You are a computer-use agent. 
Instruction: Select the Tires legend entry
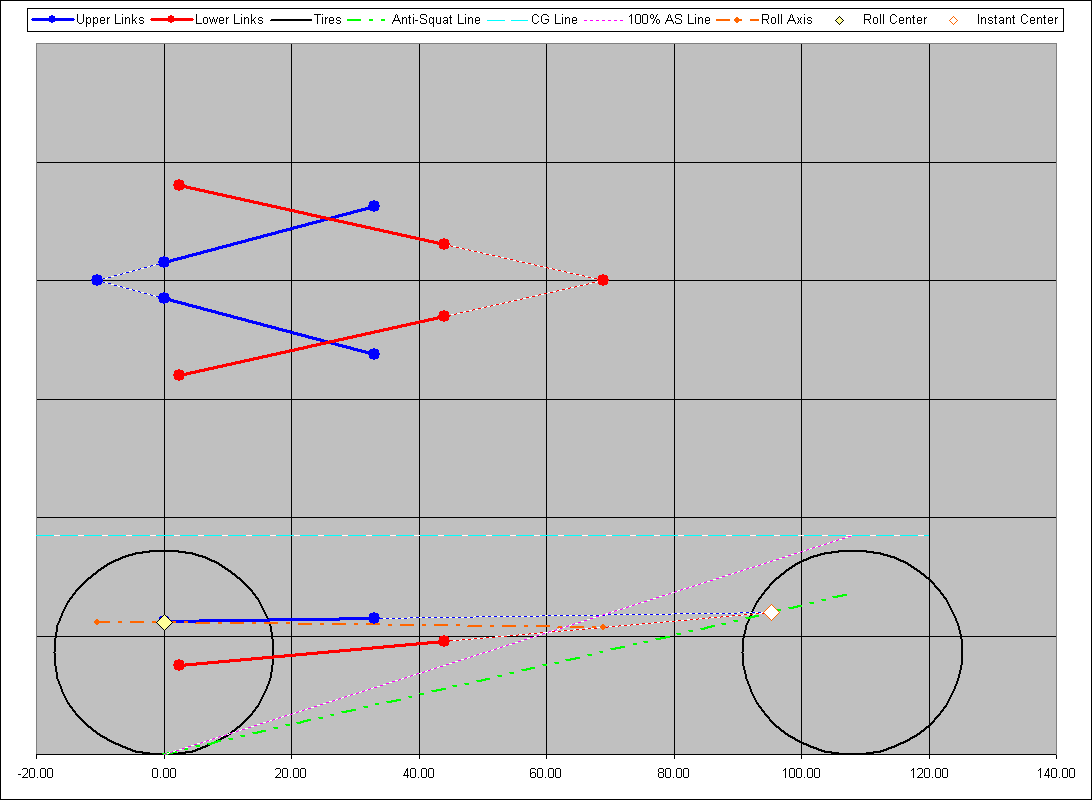point(305,19)
